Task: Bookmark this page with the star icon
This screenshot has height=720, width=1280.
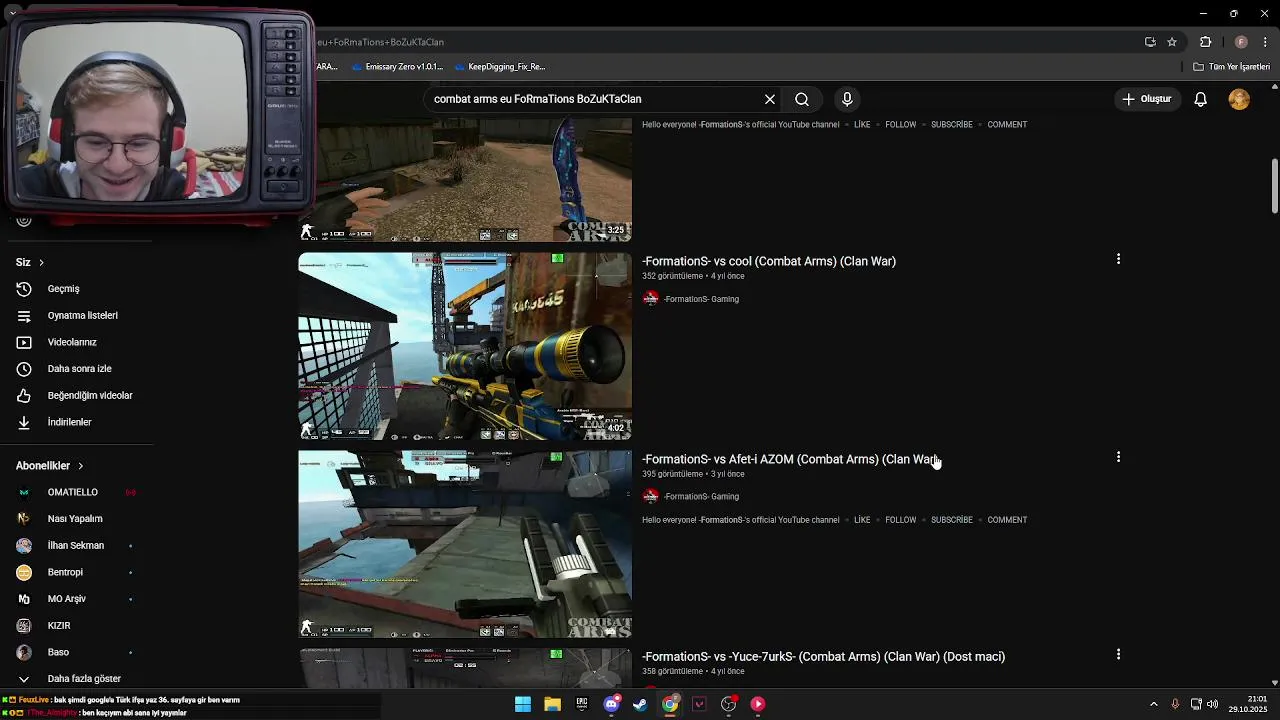Action: [1172, 42]
